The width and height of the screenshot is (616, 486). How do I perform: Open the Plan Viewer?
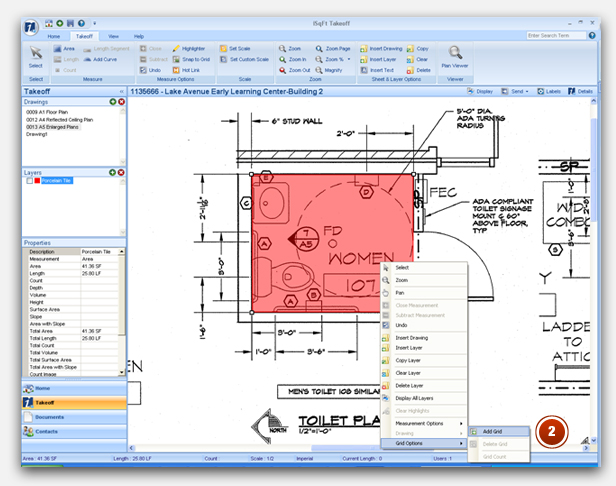click(x=455, y=57)
